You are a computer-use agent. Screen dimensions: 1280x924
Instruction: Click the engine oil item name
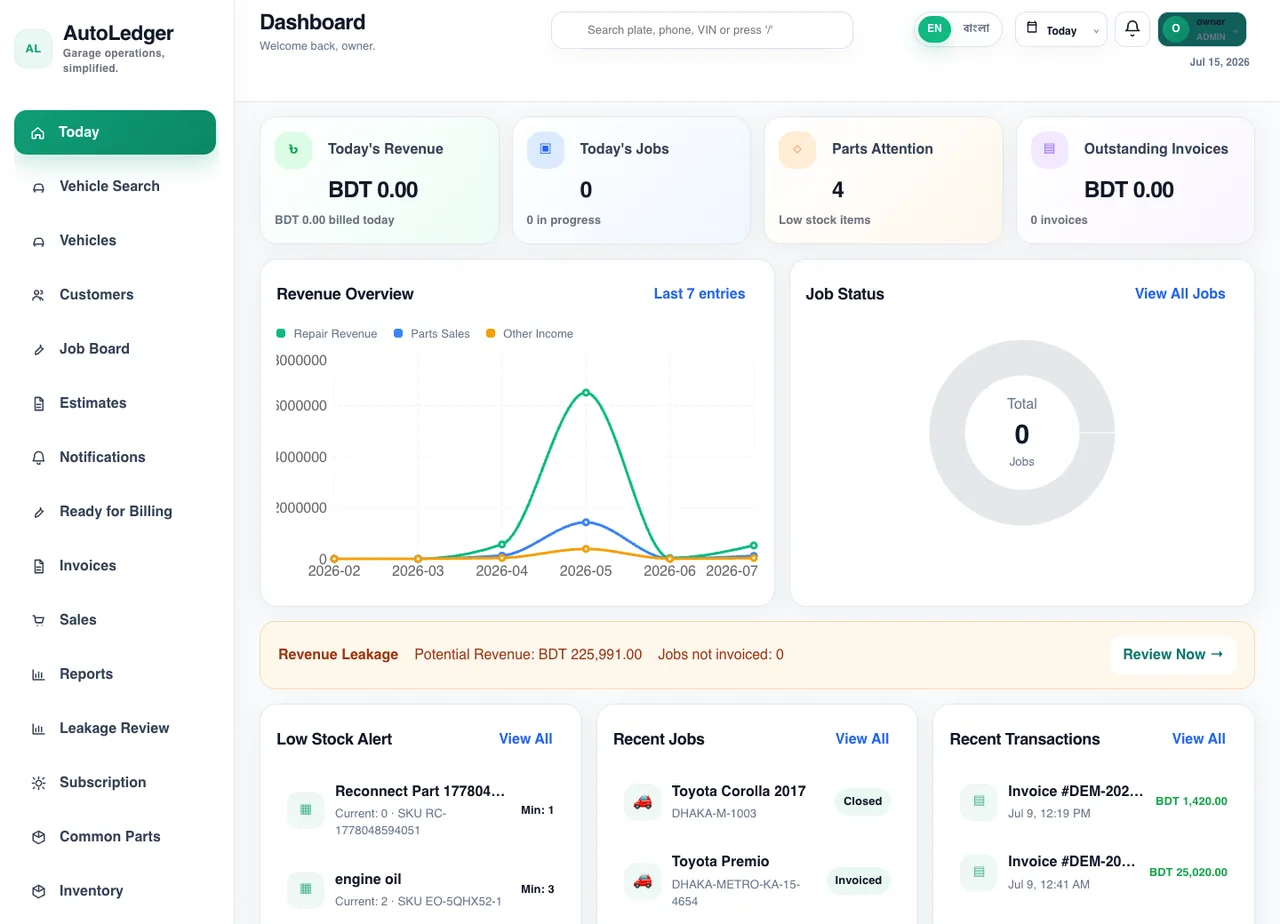click(368, 879)
